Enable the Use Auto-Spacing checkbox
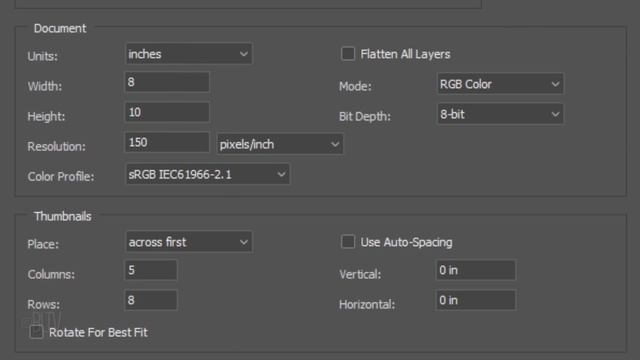 pos(348,242)
